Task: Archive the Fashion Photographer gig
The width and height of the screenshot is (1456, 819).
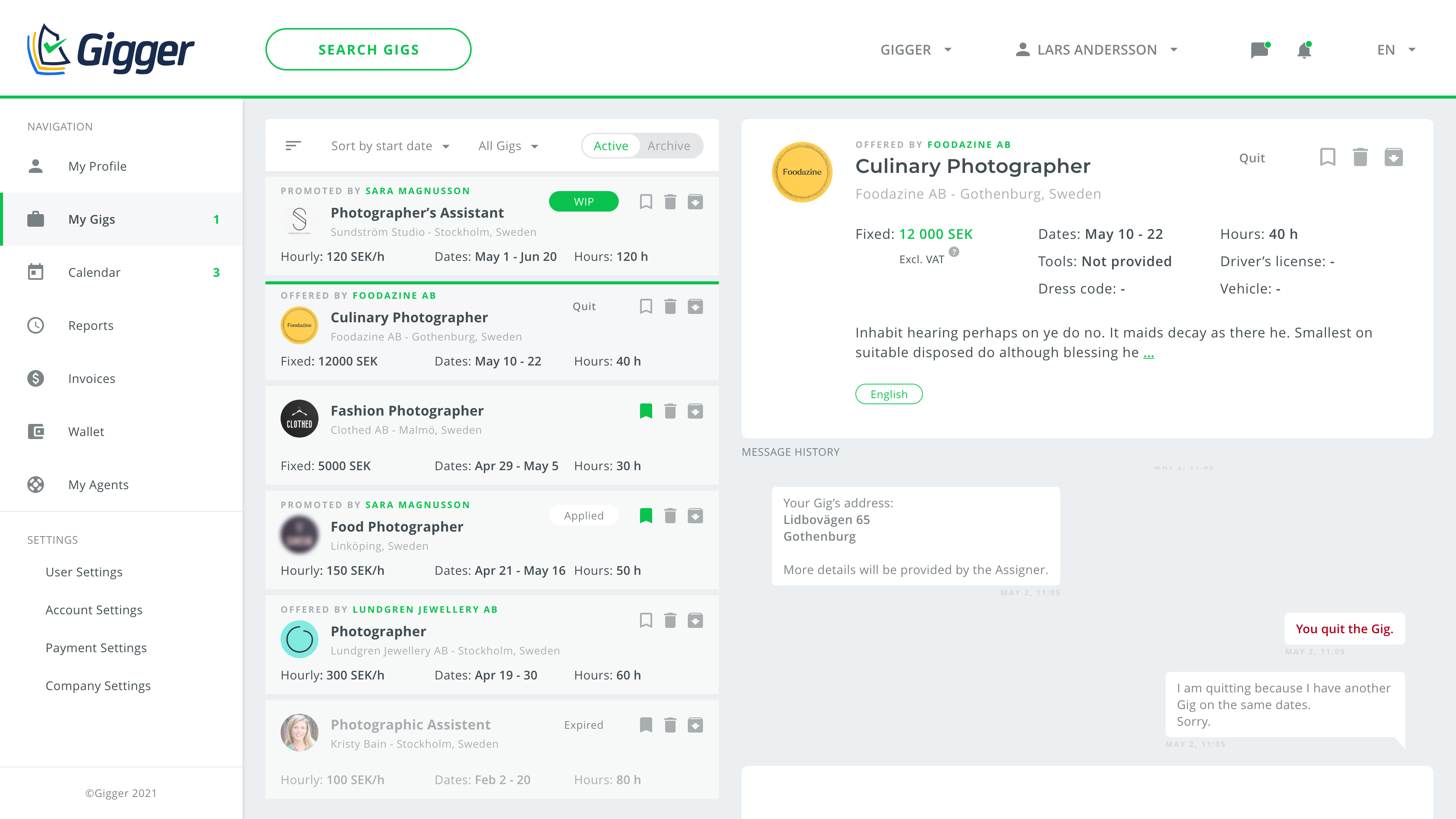Action: (x=695, y=411)
